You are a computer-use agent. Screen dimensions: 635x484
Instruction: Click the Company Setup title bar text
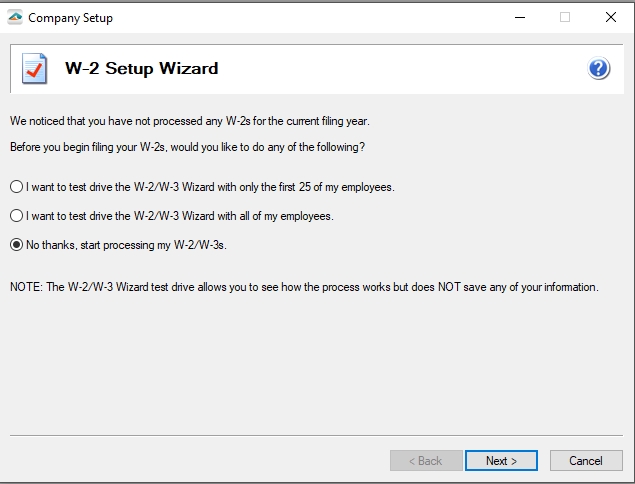pos(70,18)
